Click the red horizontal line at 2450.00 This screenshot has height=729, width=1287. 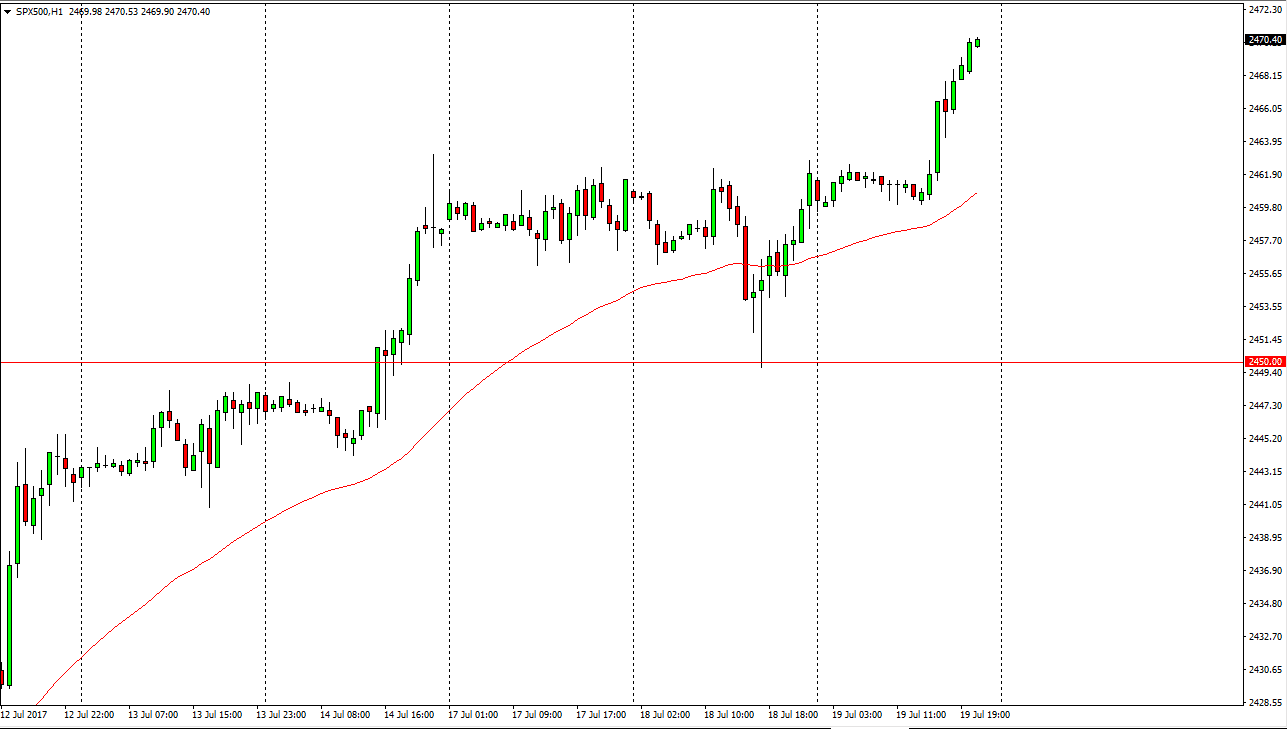(600, 361)
